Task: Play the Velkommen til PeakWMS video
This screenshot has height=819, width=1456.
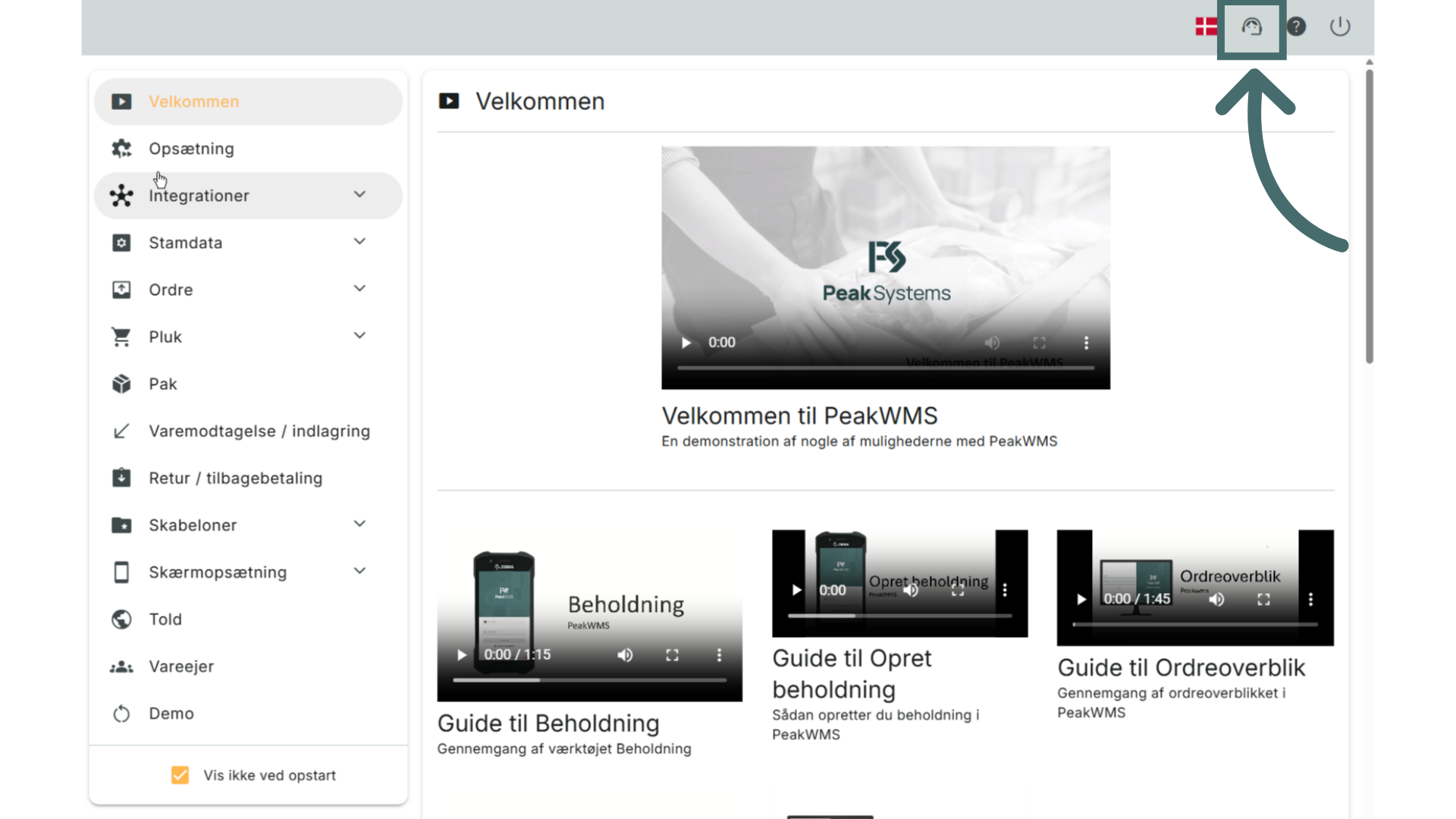Action: 686,343
